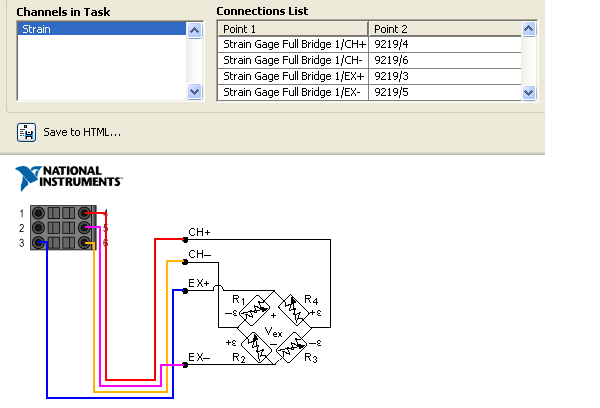Click the Save to HTML floppy icon
600x408 pixels.
(26, 132)
